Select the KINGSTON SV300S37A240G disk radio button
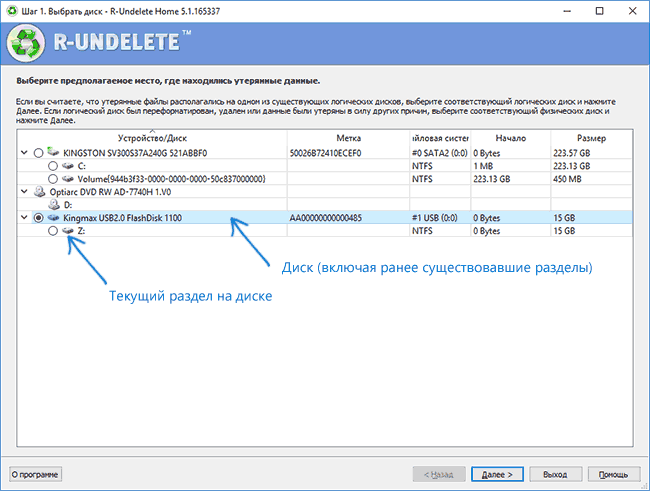This screenshot has height=491, width=650. [39, 153]
